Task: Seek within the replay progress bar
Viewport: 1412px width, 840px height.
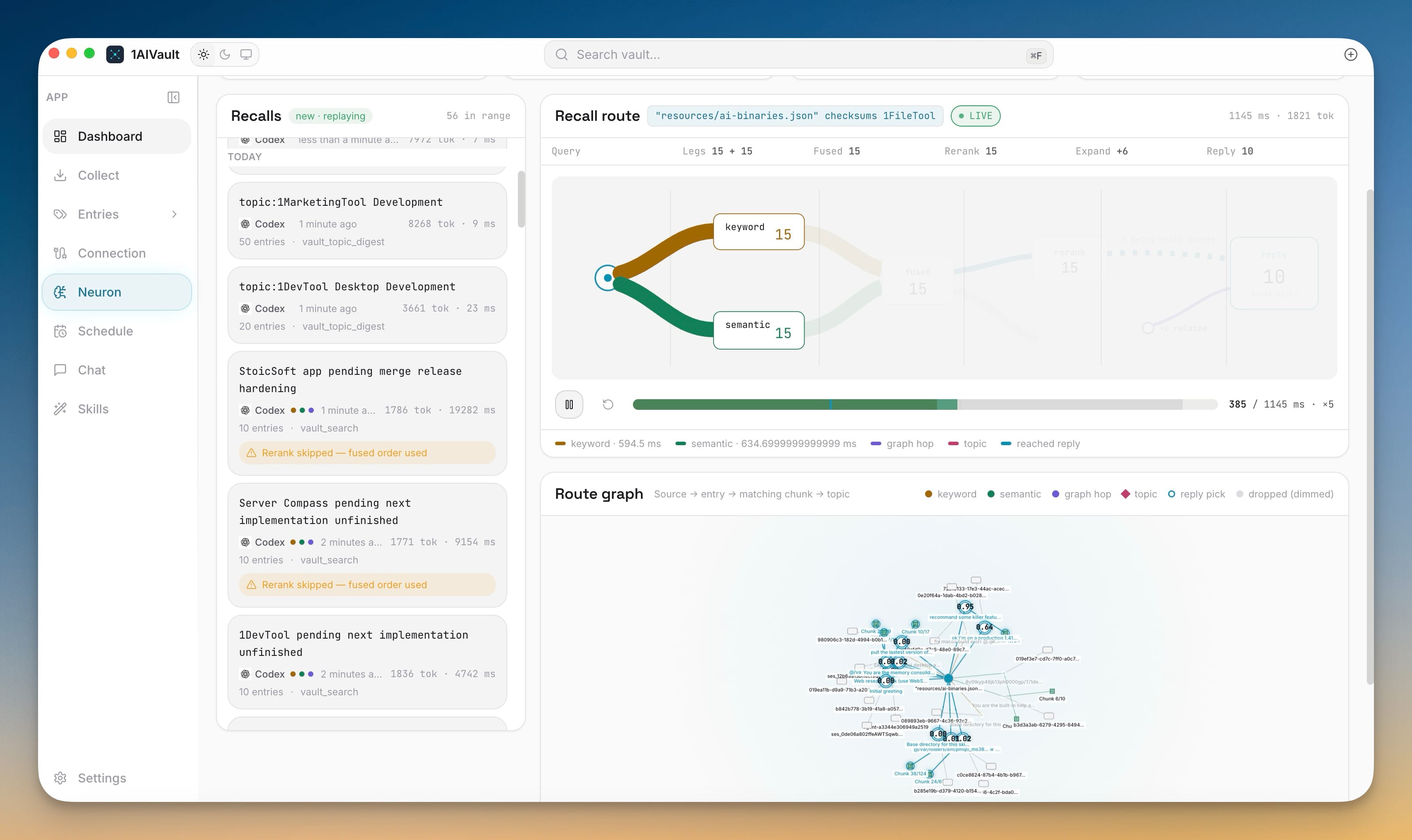Action: (925, 404)
